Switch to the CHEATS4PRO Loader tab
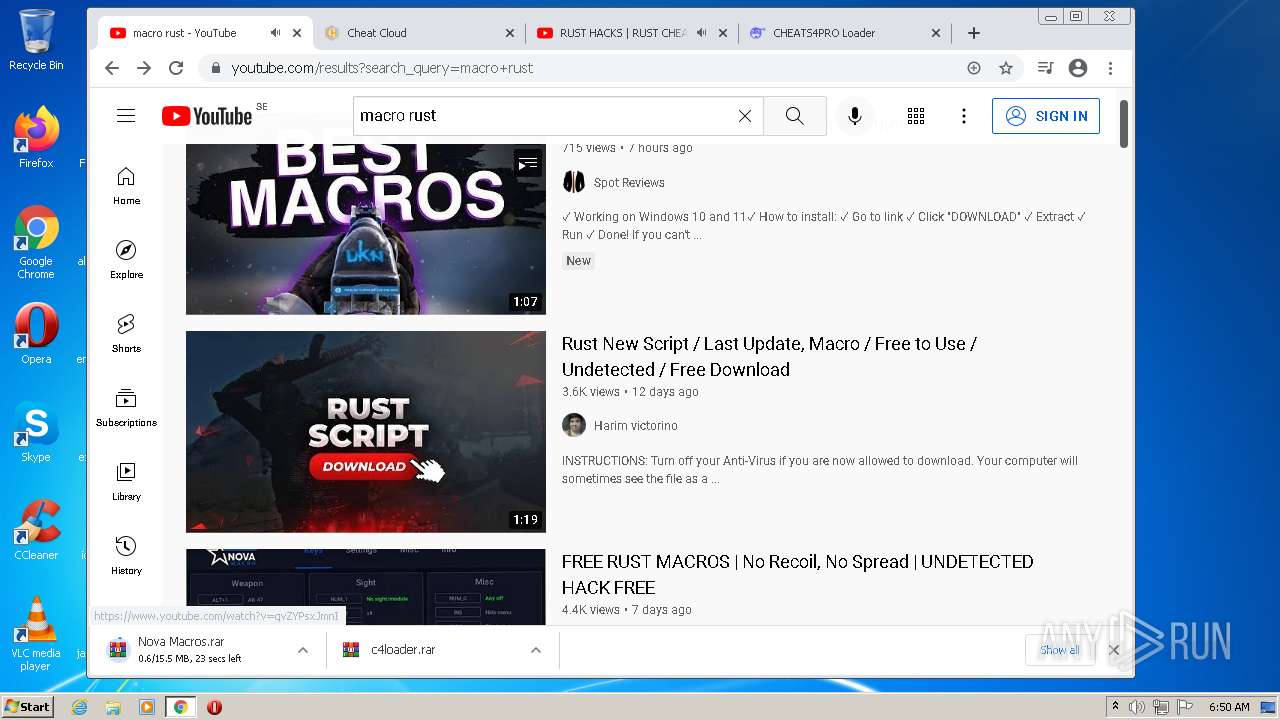This screenshot has width=1280, height=720. (x=846, y=33)
